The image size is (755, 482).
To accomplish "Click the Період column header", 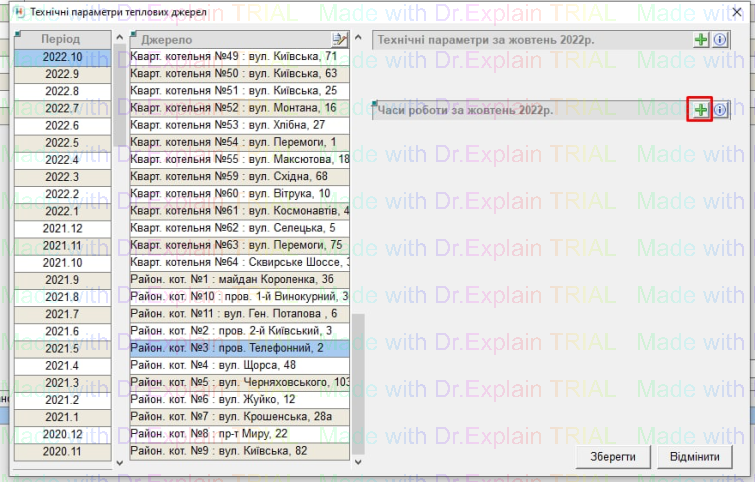I will click(x=61, y=39).
